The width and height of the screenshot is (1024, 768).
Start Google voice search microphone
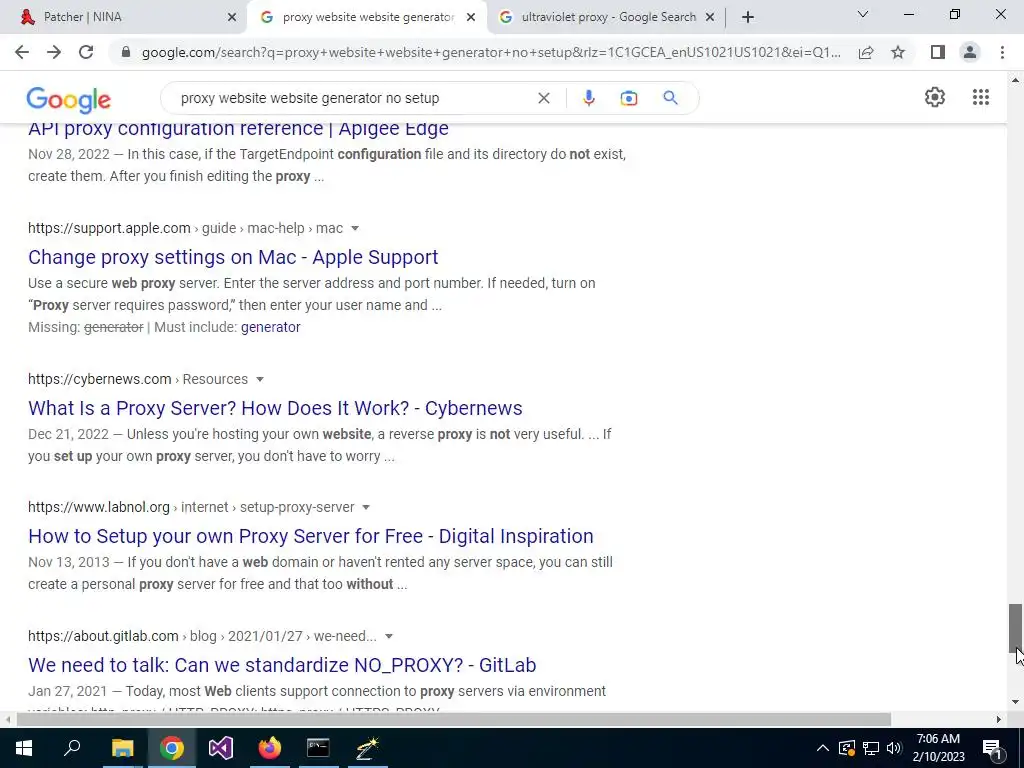point(588,98)
